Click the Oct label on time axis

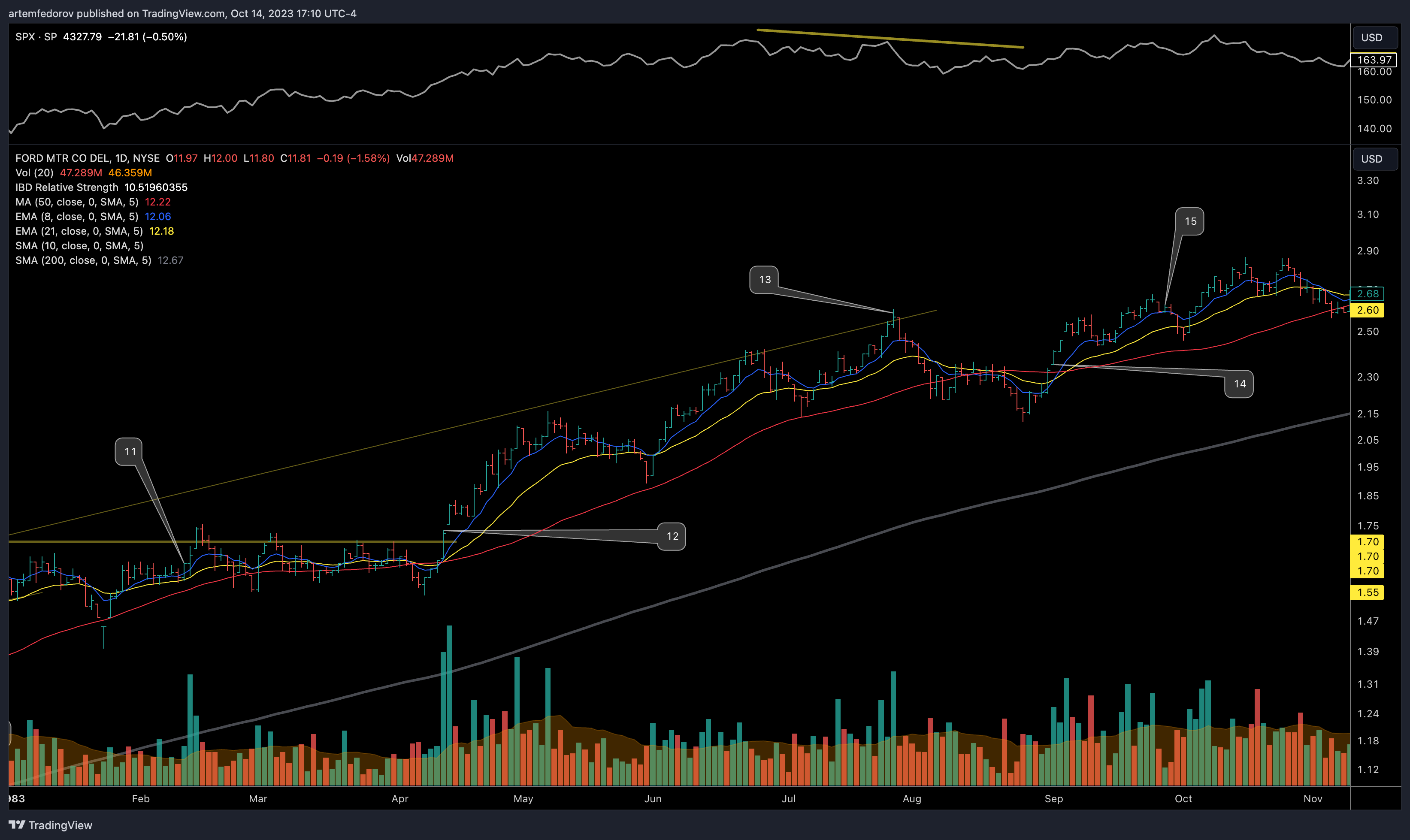pos(1183,799)
